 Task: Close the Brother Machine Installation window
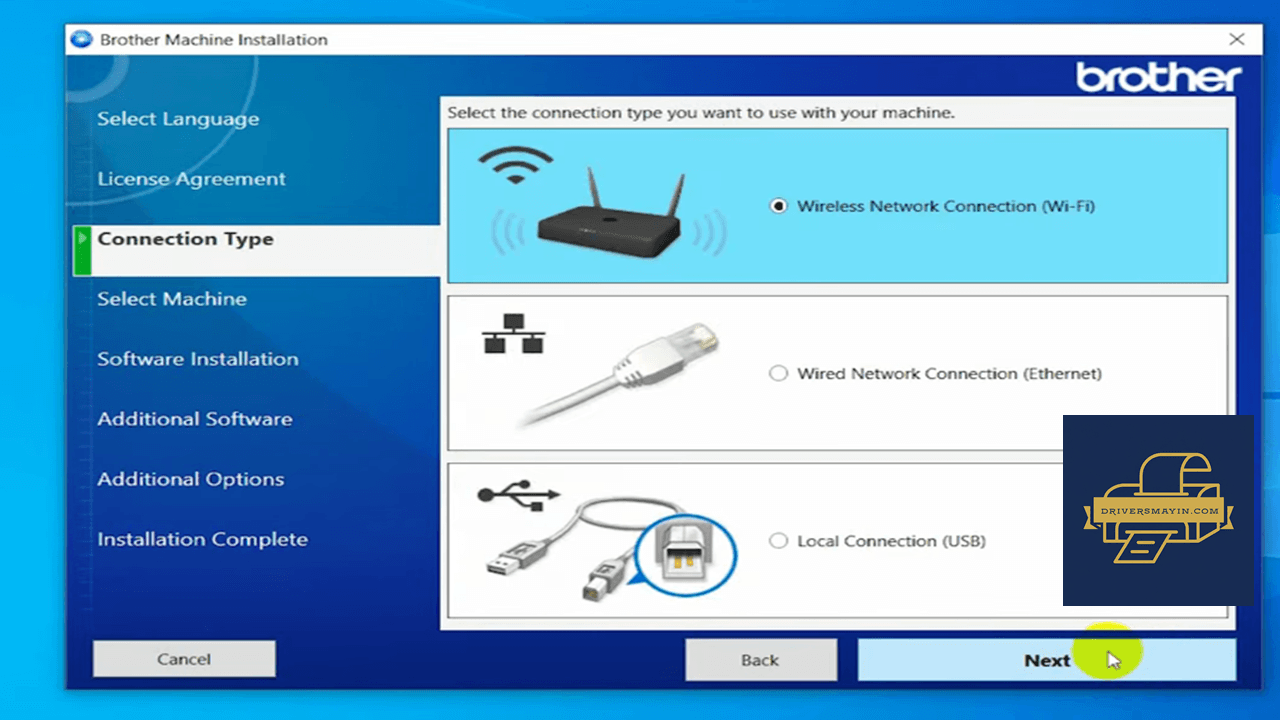pos(1237,40)
